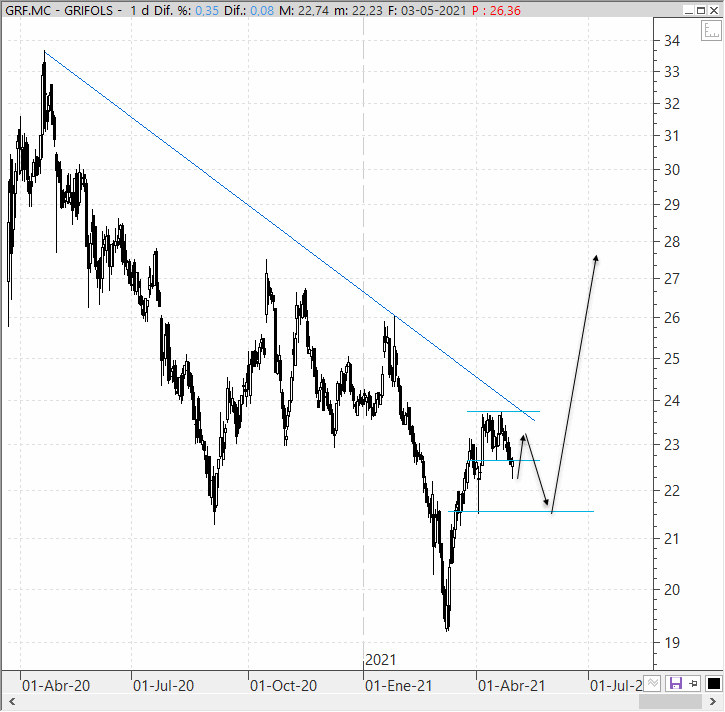Click the date F: 03-05-2021
The width and height of the screenshot is (725, 712).
click(427, 10)
